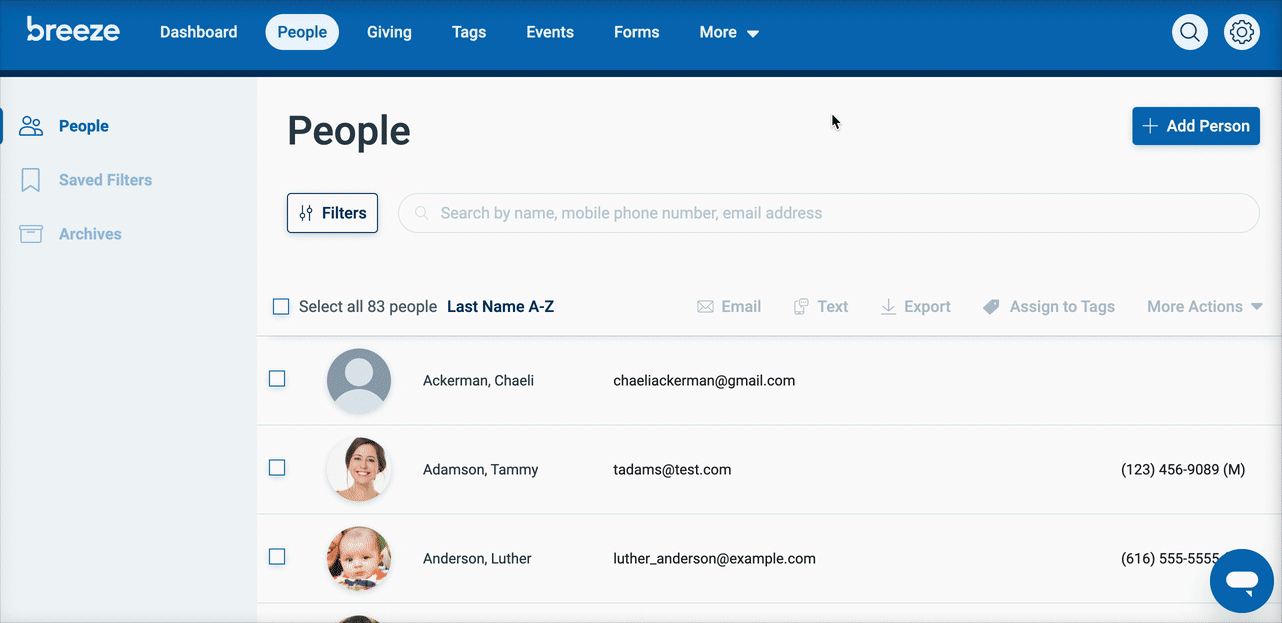Open the Adamson, Tammy name
Viewport: 1282px width, 623px height.
click(x=480, y=469)
